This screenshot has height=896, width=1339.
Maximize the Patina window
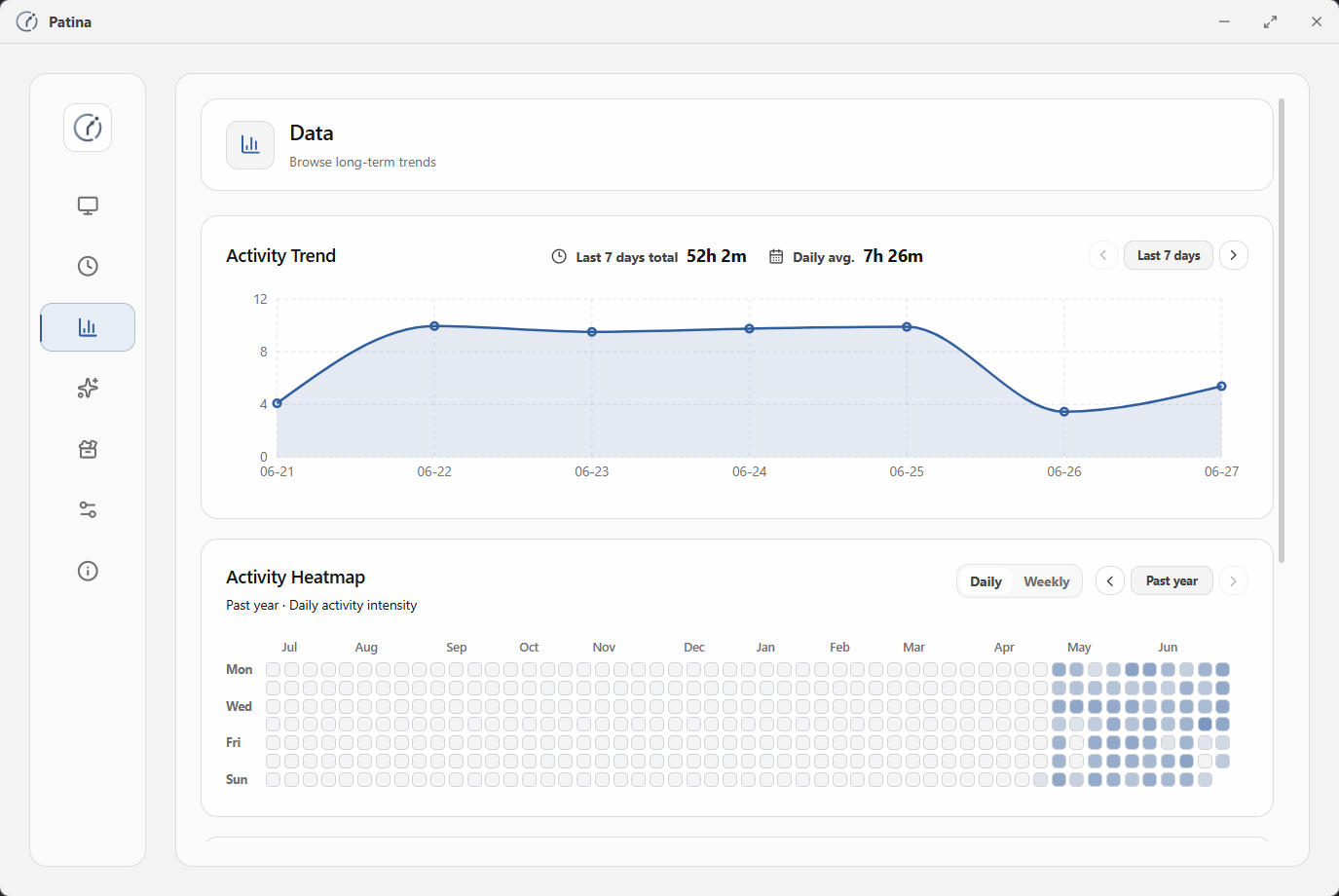coord(1270,21)
